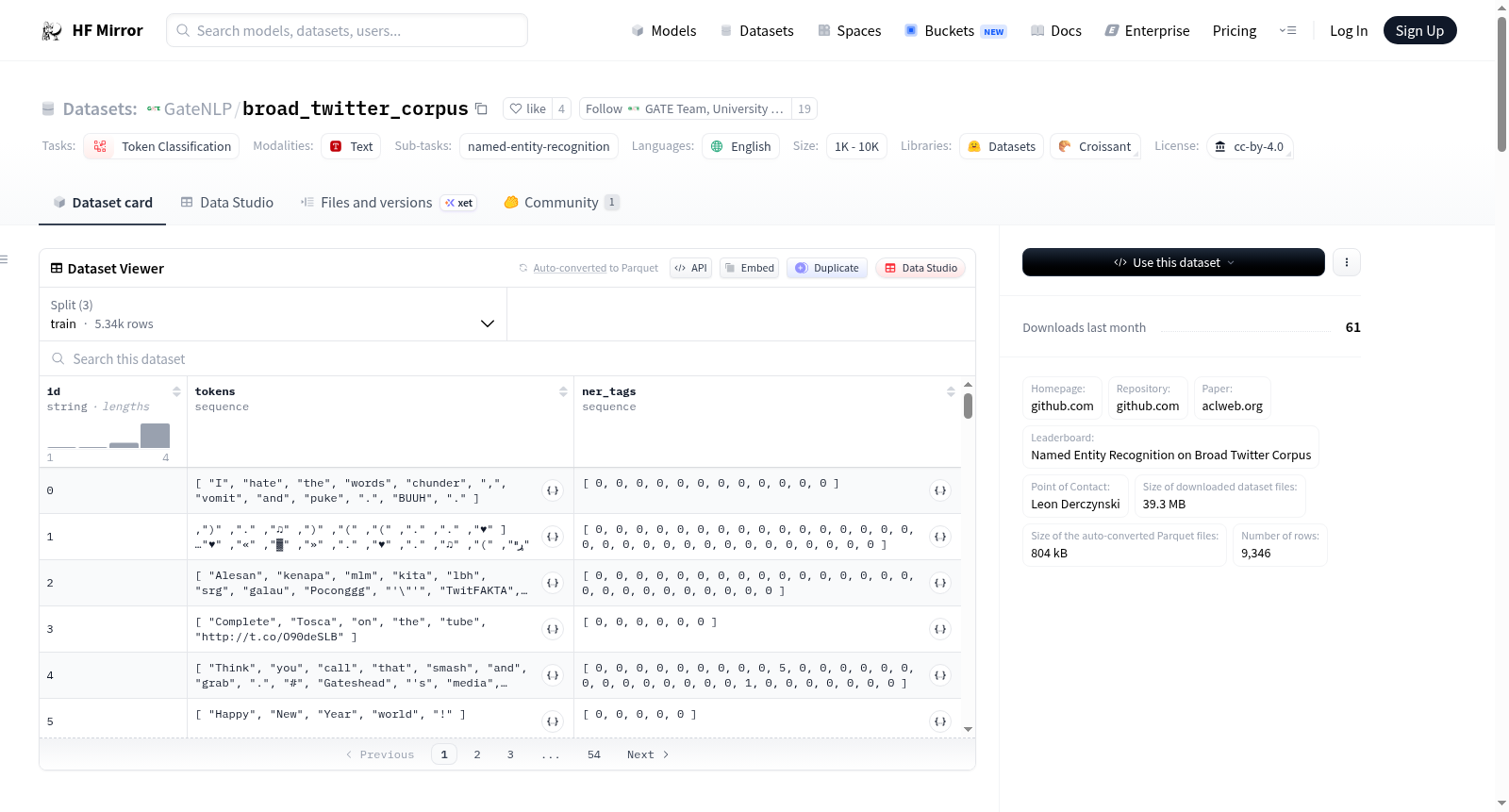Expand row 2 tokens cell with braces icon
The width and height of the screenshot is (1509, 812).
pos(554,583)
